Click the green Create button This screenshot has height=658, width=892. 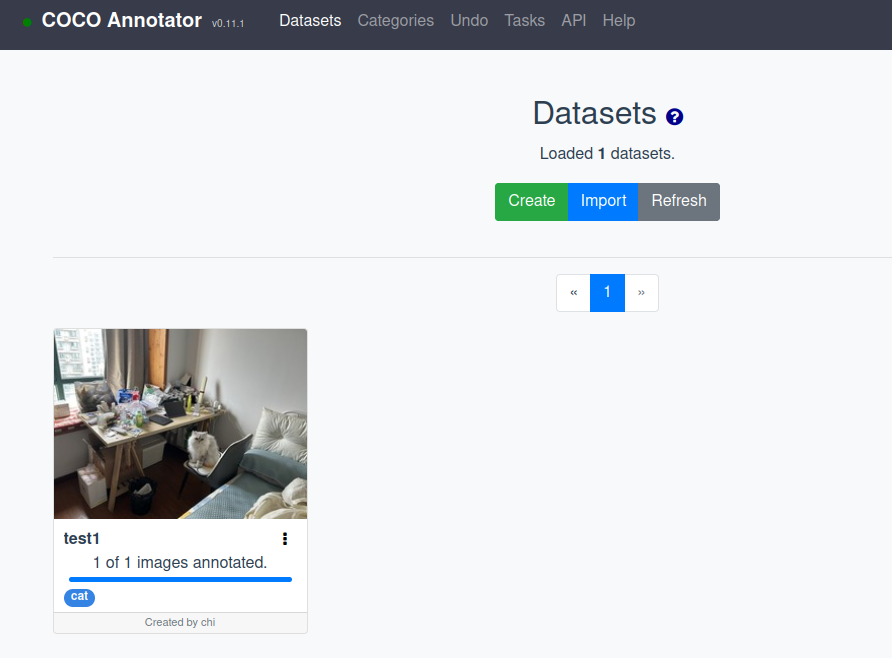[531, 201]
